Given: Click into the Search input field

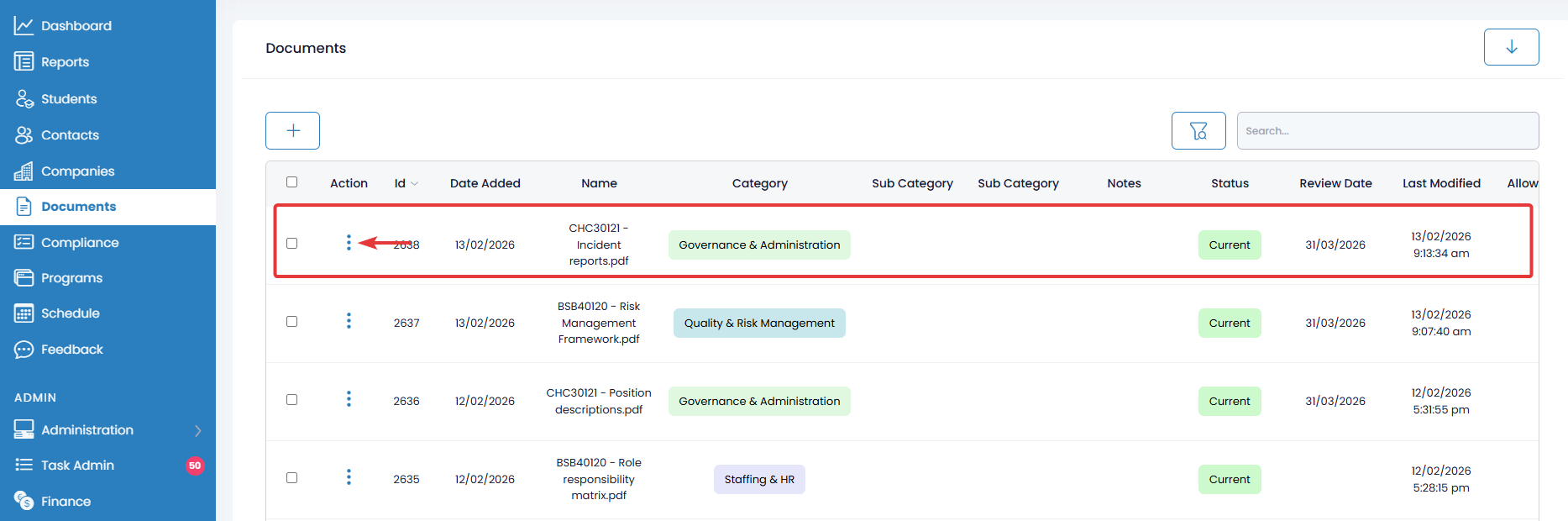Looking at the screenshot, I should (x=1387, y=131).
